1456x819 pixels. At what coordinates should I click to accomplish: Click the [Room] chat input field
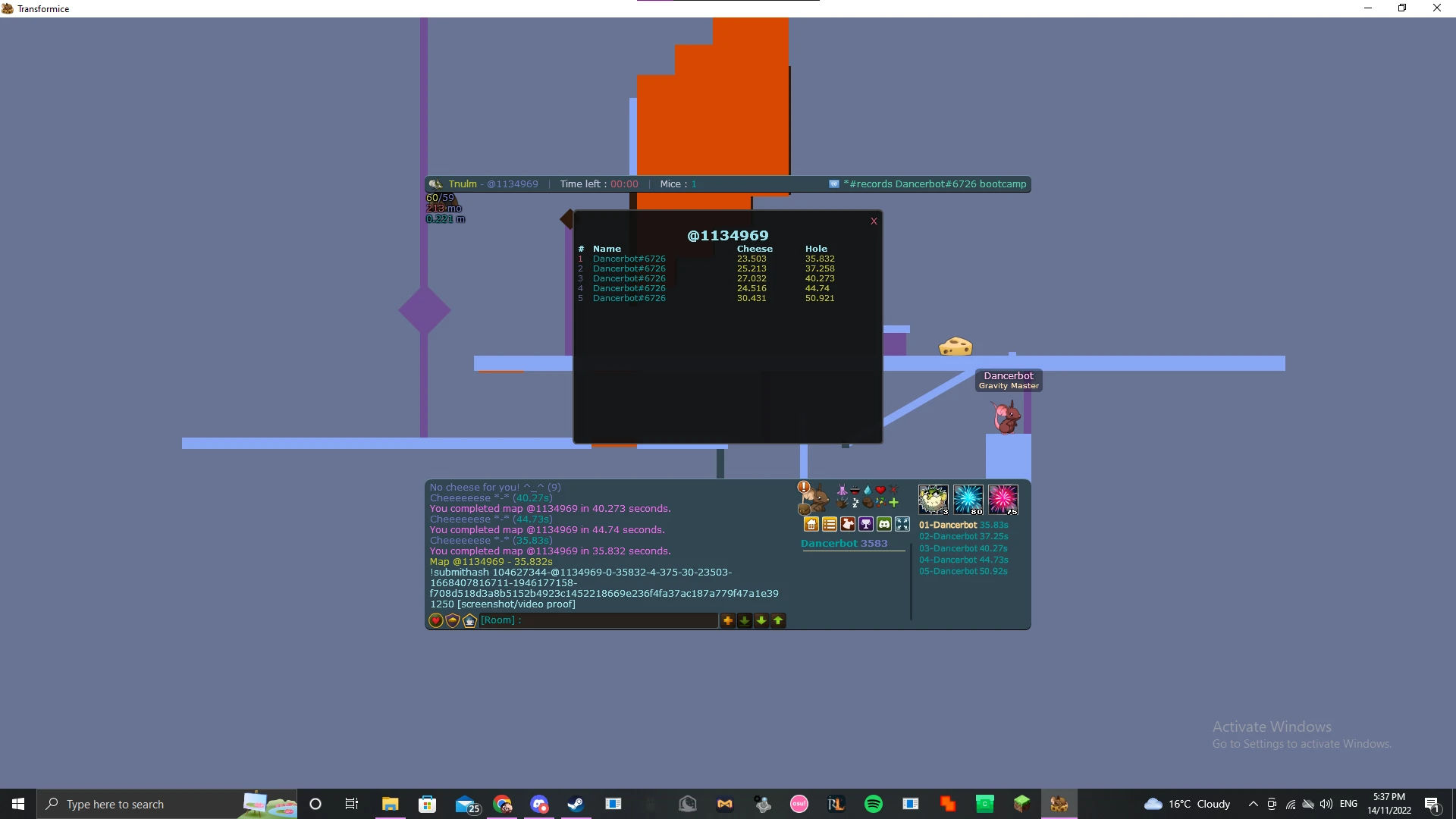599,620
